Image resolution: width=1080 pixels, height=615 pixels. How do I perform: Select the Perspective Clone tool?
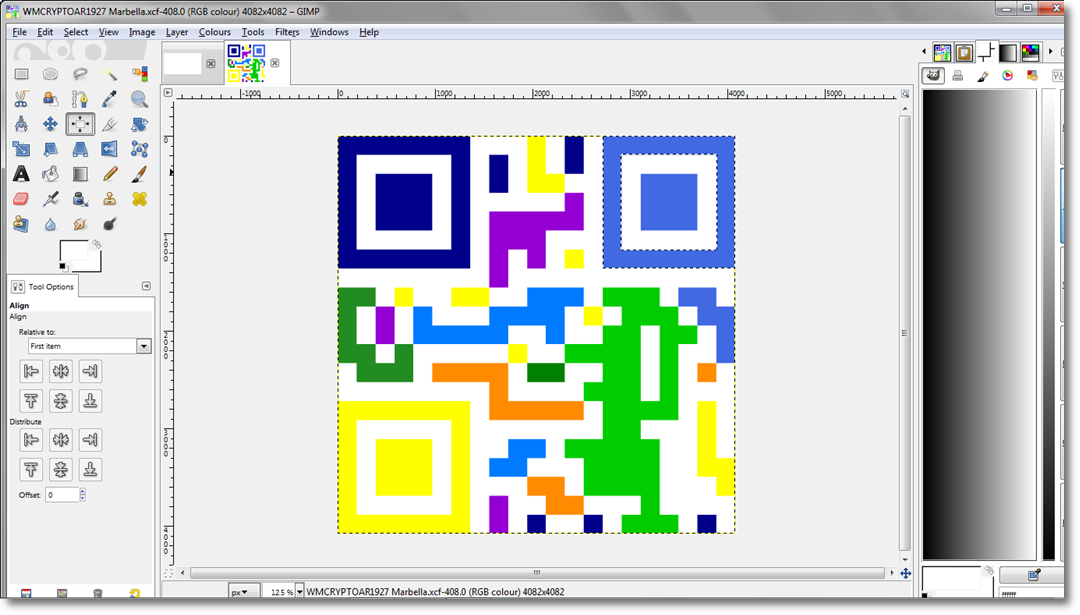tap(21, 224)
